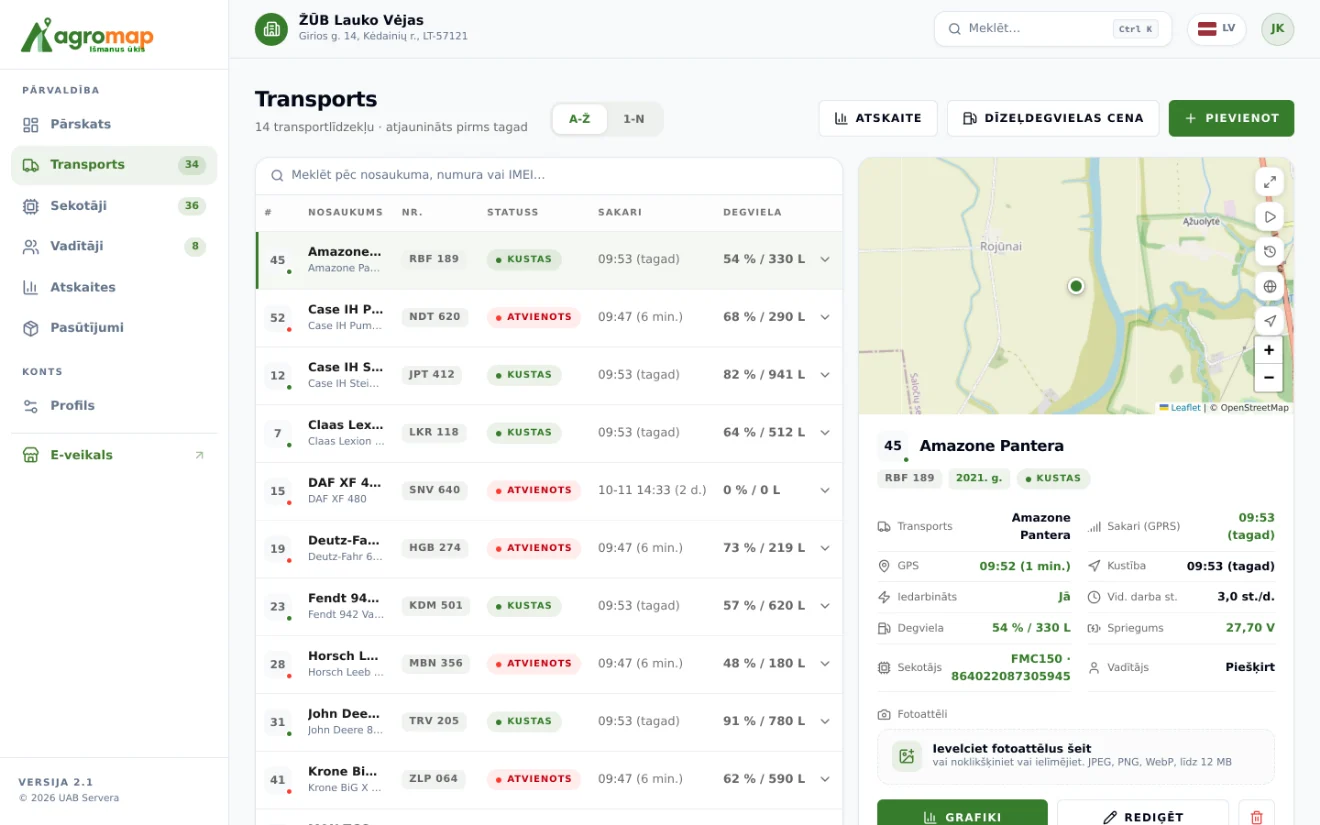Viewport: 1320px width, 825px height.
Task: Open E-veikals external link arrow
Action: pyautogui.click(x=199, y=455)
